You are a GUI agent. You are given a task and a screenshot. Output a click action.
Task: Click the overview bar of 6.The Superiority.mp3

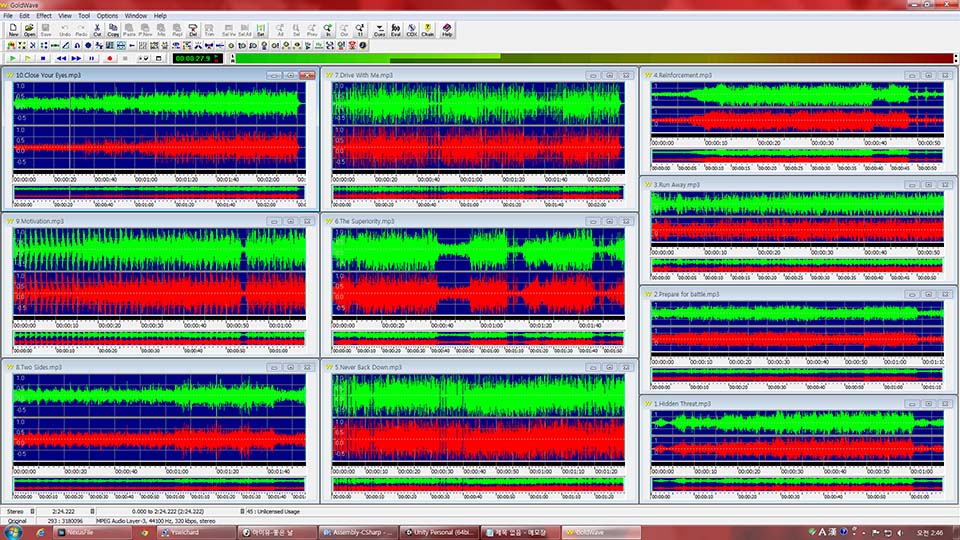pyautogui.click(x=478, y=339)
